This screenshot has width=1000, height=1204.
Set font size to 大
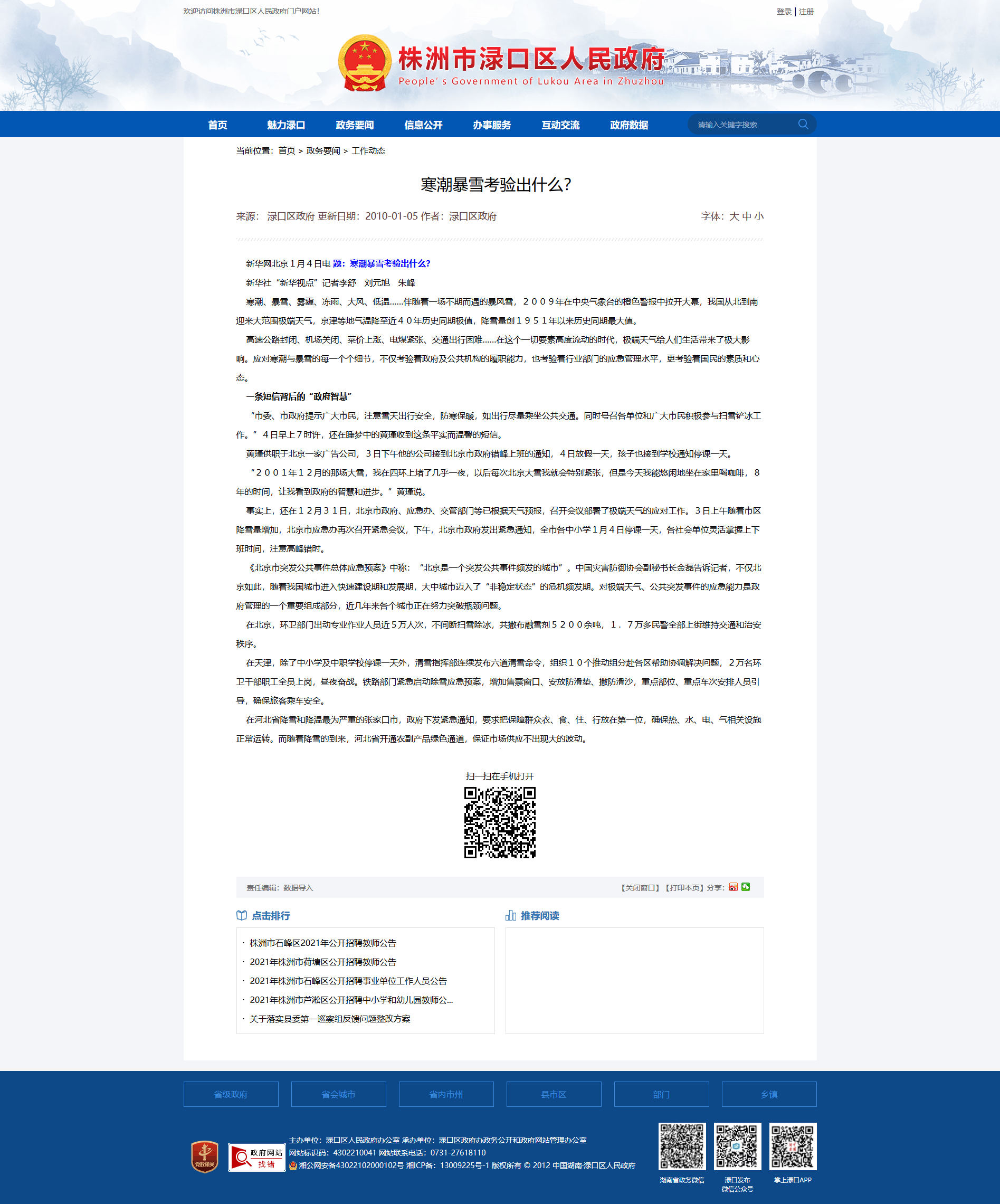point(734,216)
